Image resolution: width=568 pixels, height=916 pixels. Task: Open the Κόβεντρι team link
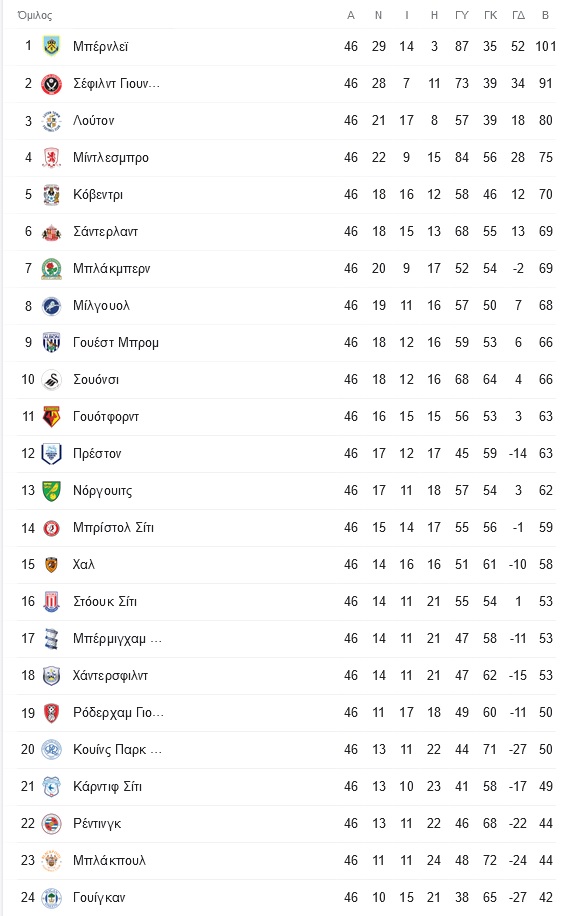coord(98,195)
